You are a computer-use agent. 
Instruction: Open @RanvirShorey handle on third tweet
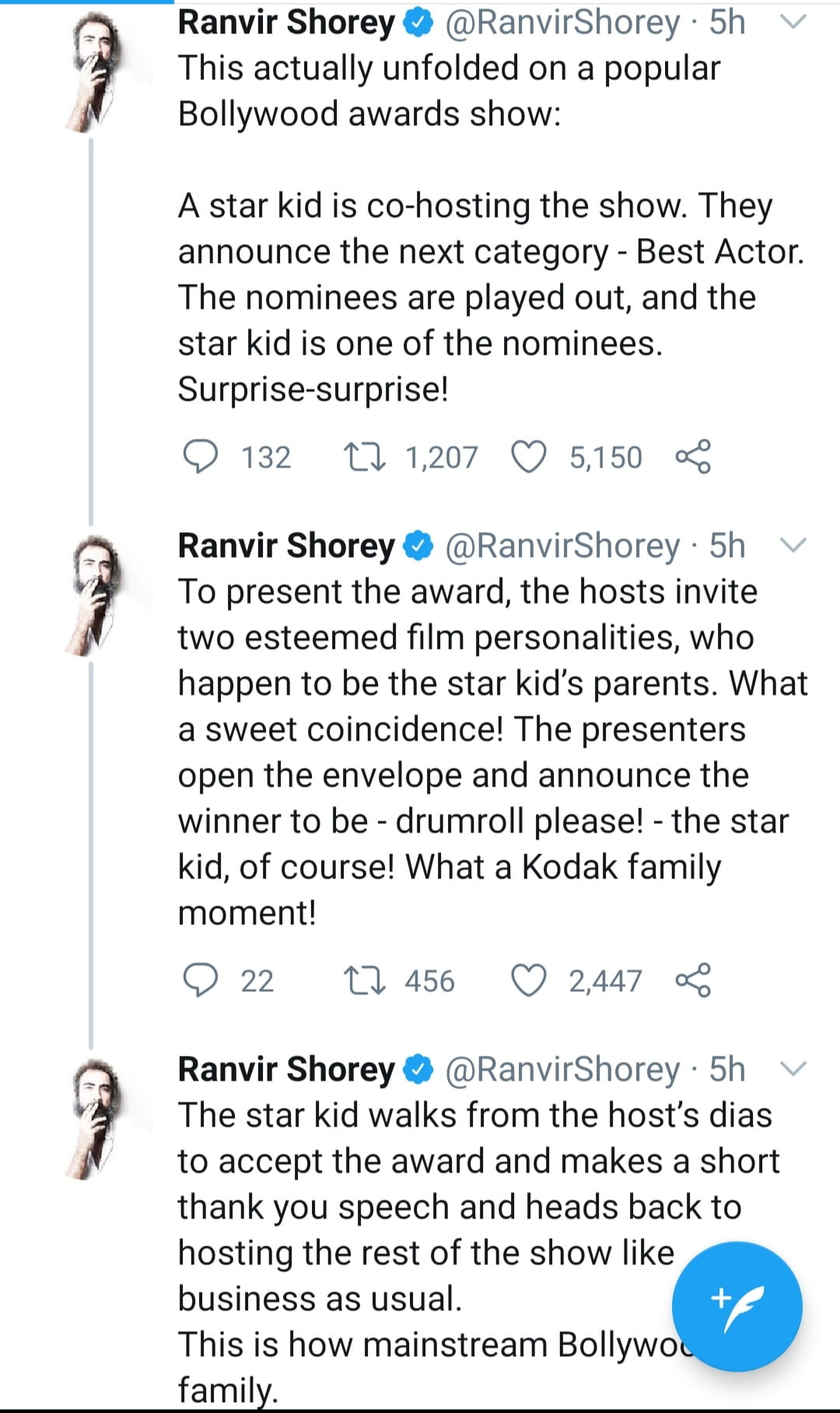(x=562, y=1070)
